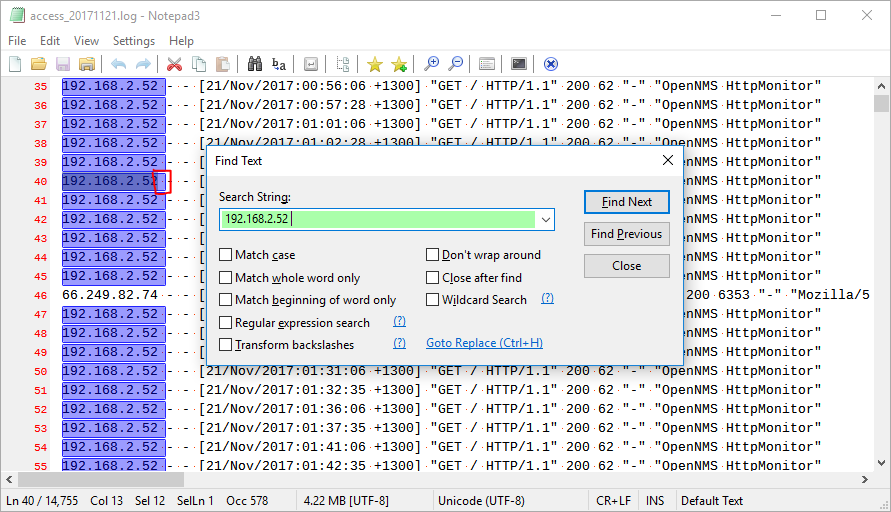Click the Notepad3 title bar app icon
Image resolution: width=891 pixels, height=512 pixels.
17,15
